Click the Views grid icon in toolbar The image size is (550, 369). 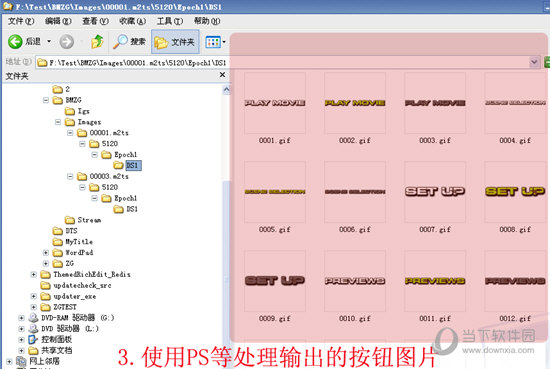(213, 42)
